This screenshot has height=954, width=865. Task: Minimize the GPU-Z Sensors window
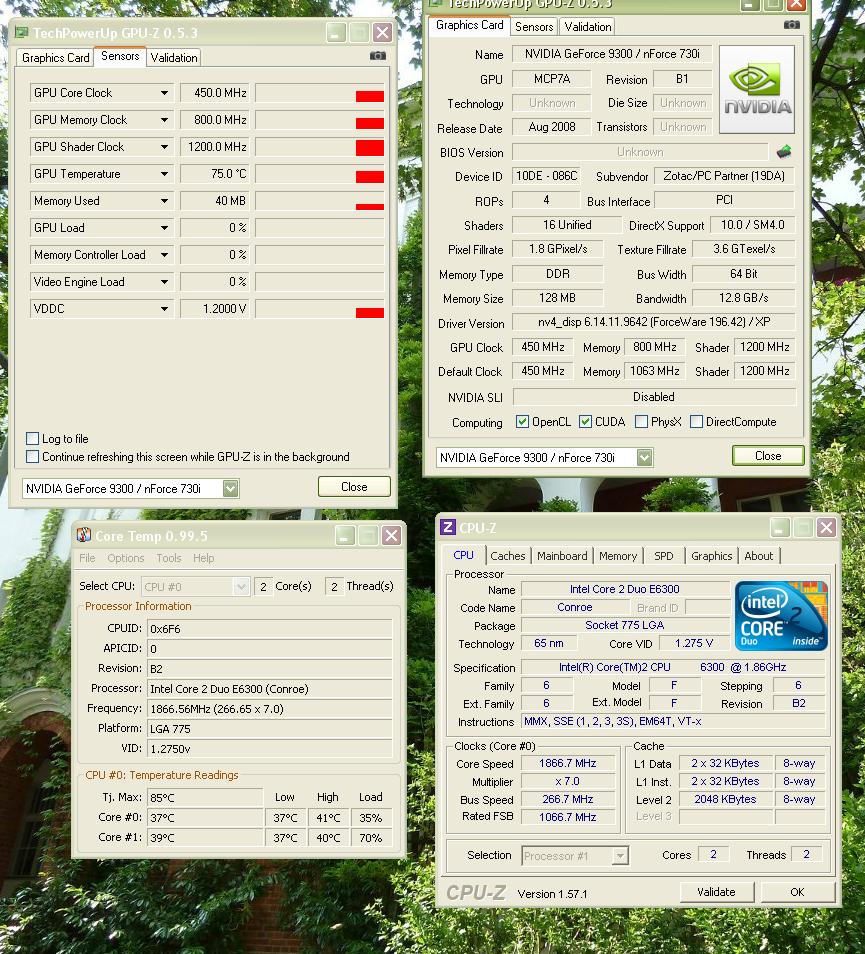[336, 32]
